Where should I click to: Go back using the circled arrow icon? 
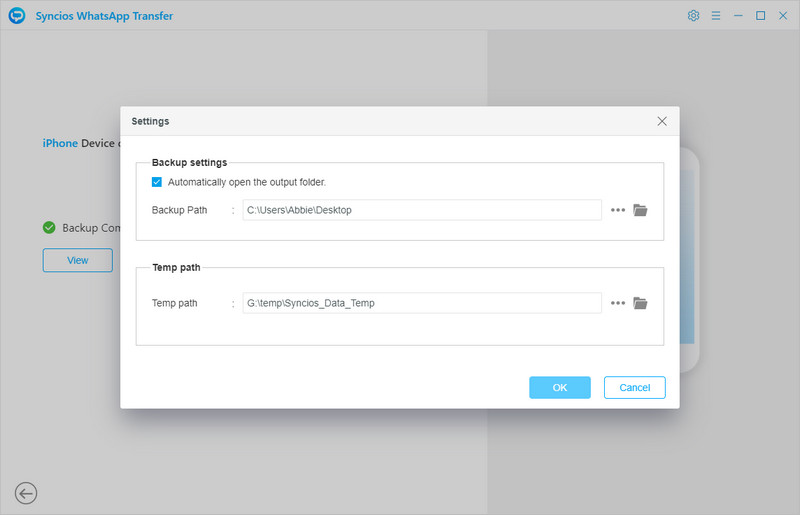[26, 494]
